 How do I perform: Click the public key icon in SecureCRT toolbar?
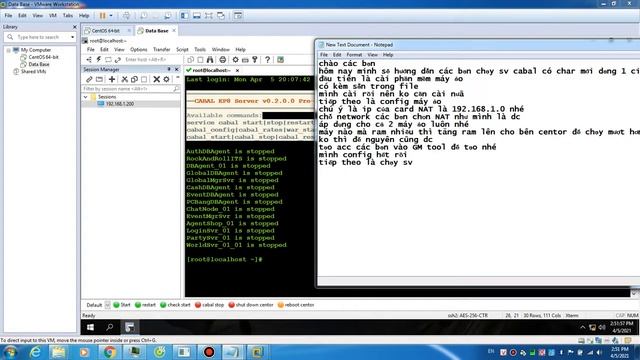(255, 60)
